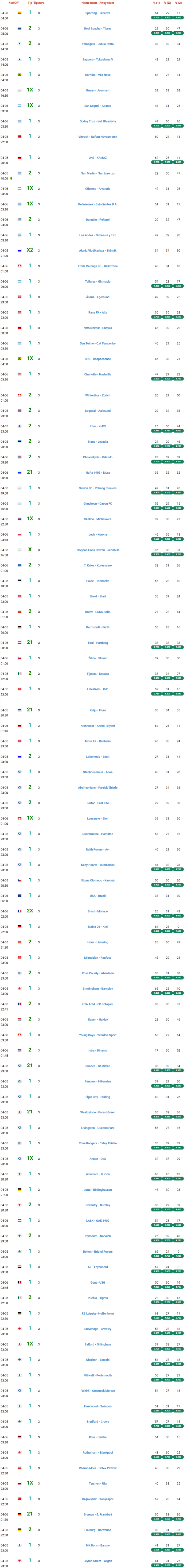184x1568 pixels.
Task: Open the Sporting - Tenerife match link
Action: coord(98,13)
